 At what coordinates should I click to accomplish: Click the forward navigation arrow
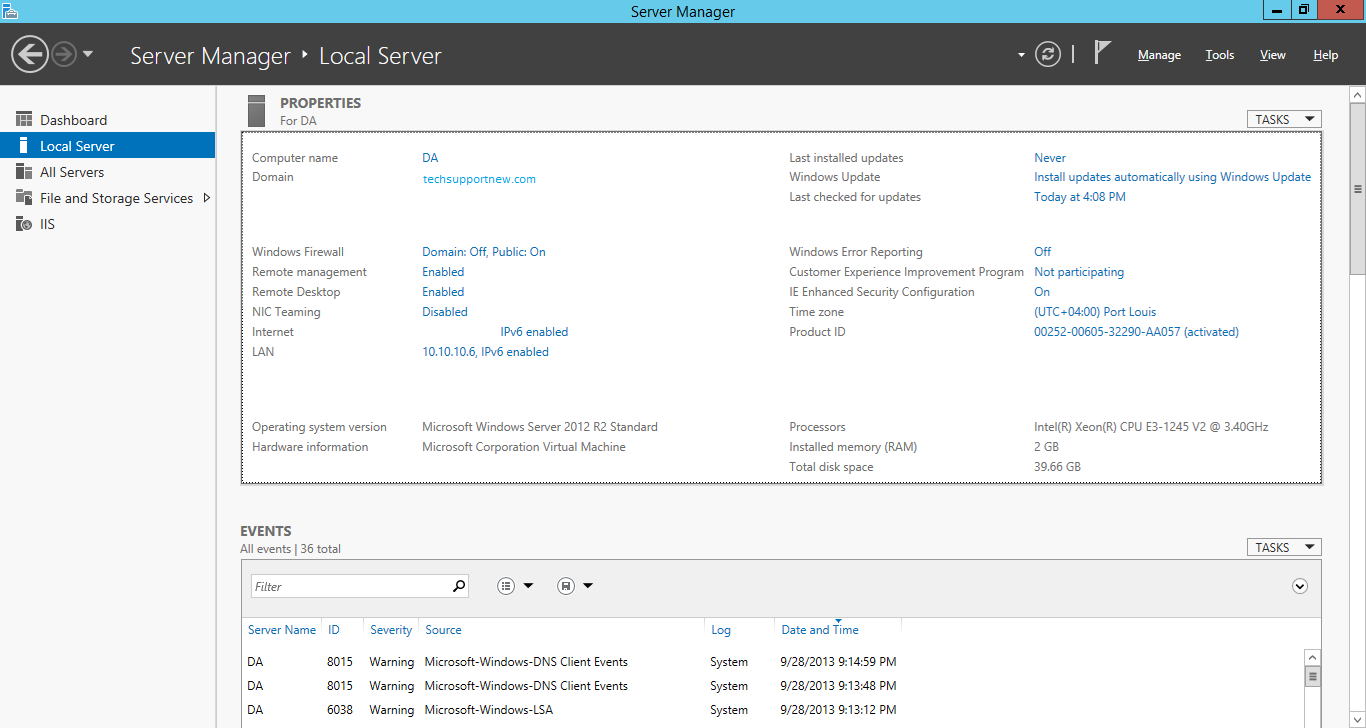[64, 54]
